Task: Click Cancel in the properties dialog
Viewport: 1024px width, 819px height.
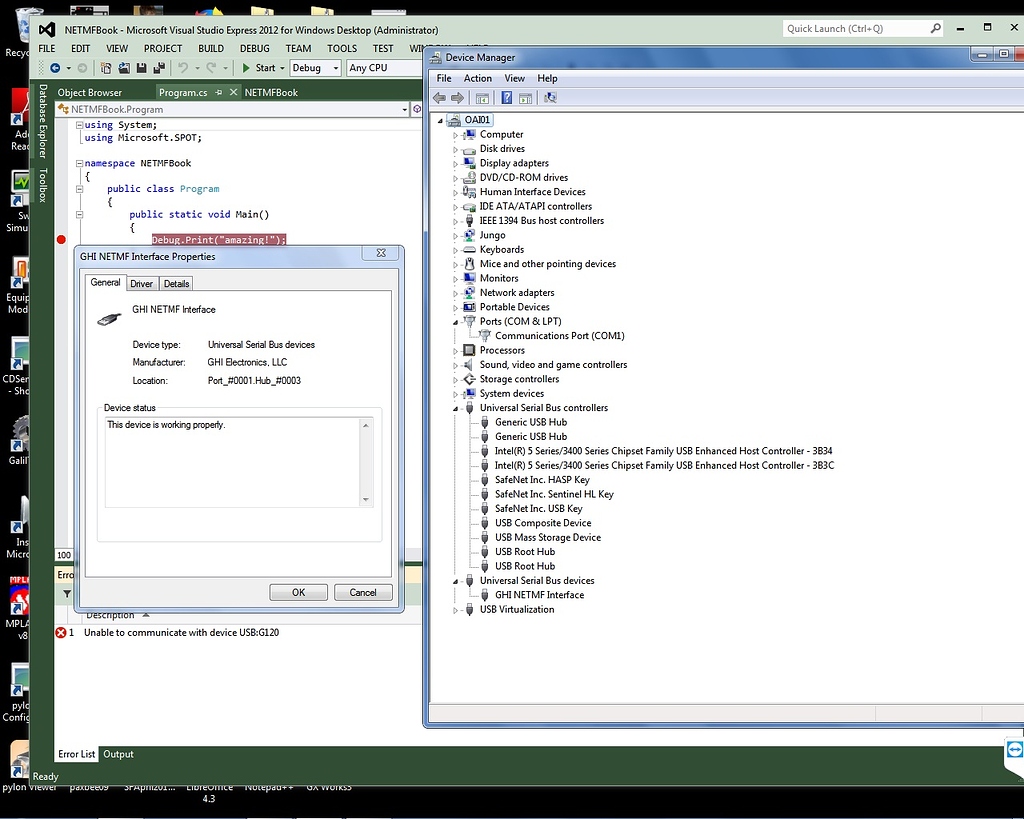Action: pos(363,592)
